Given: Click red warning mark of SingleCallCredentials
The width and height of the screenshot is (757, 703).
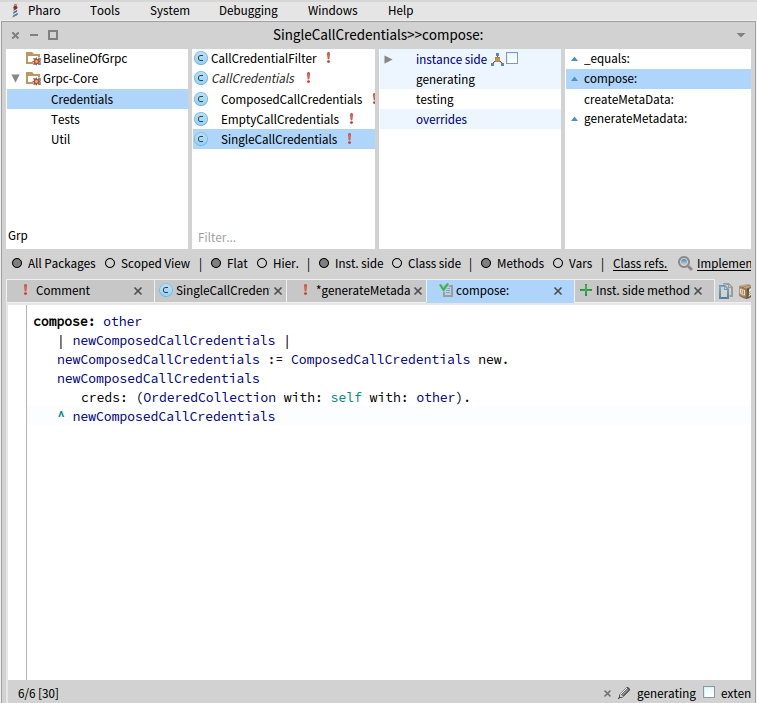Looking at the screenshot, I should (350, 139).
